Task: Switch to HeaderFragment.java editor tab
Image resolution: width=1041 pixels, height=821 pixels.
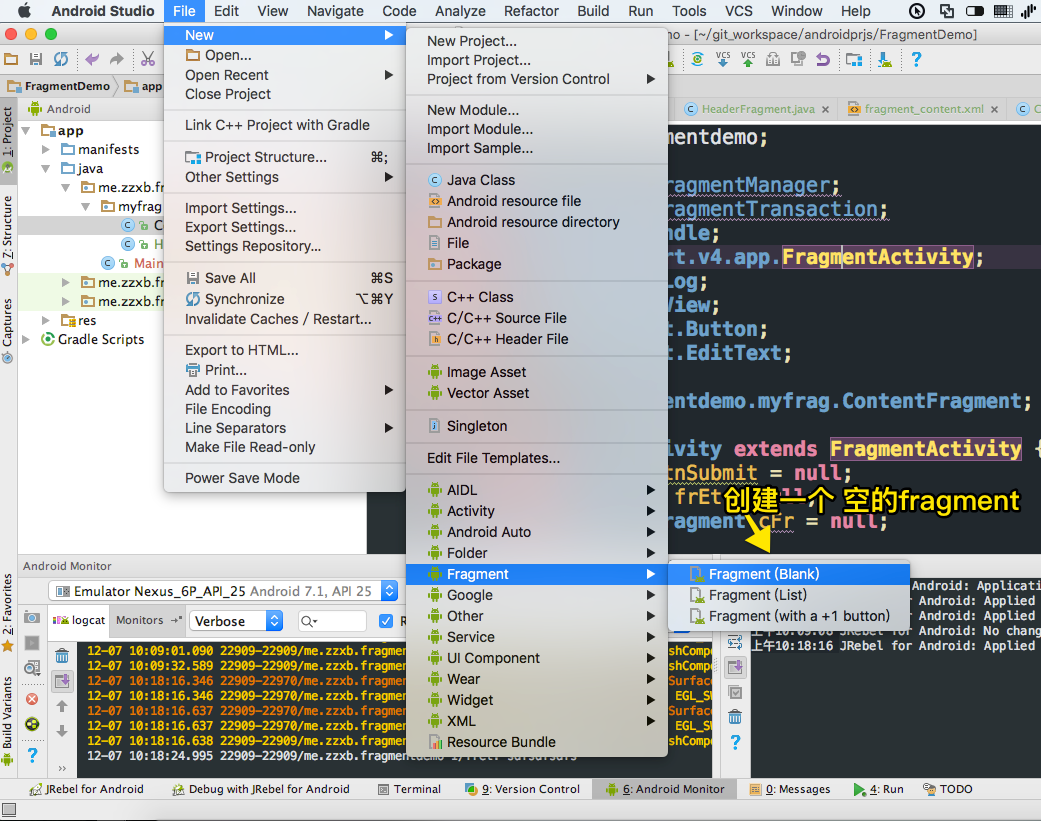Action: click(758, 109)
